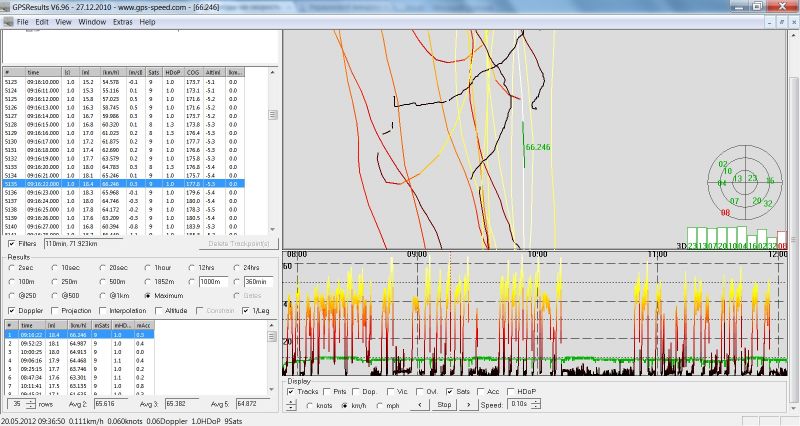This screenshot has width=800, height=426.
Task: Click the satellite sky-view compass plot
Action: 746,183
